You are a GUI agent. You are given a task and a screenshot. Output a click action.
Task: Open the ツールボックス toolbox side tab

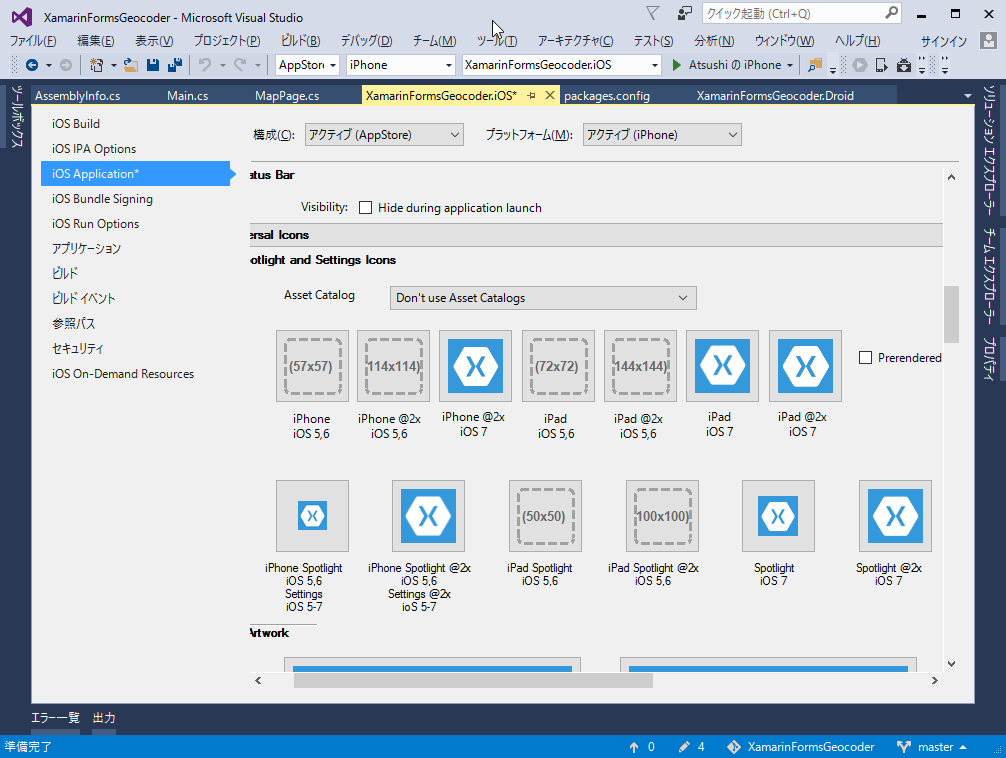16,116
